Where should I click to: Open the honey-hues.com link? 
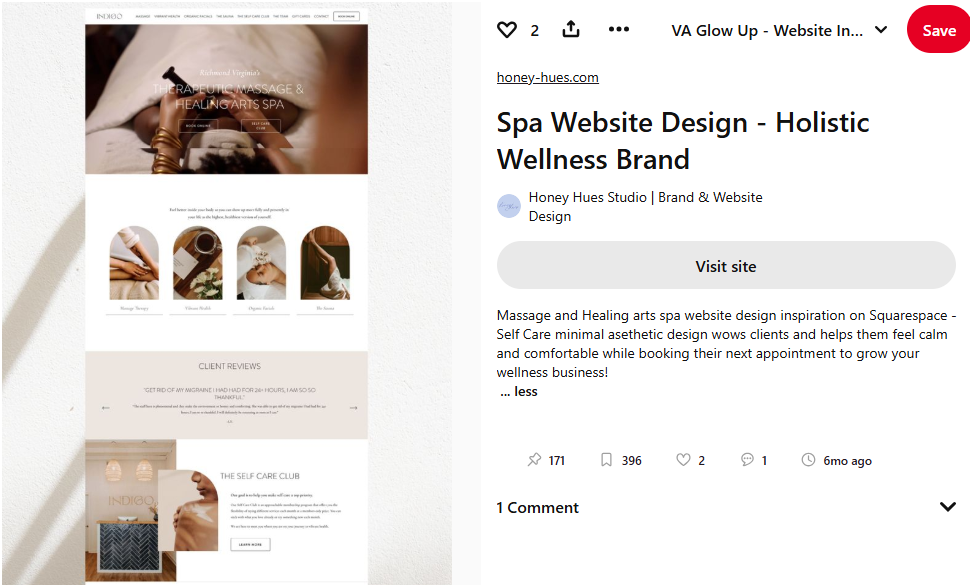click(547, 77)
